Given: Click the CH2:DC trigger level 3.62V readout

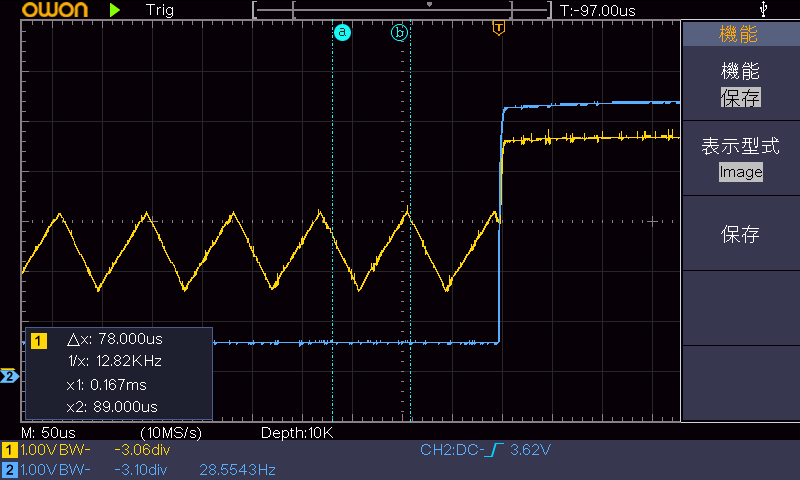Looking at the screenshot, I should click(485, 451).
